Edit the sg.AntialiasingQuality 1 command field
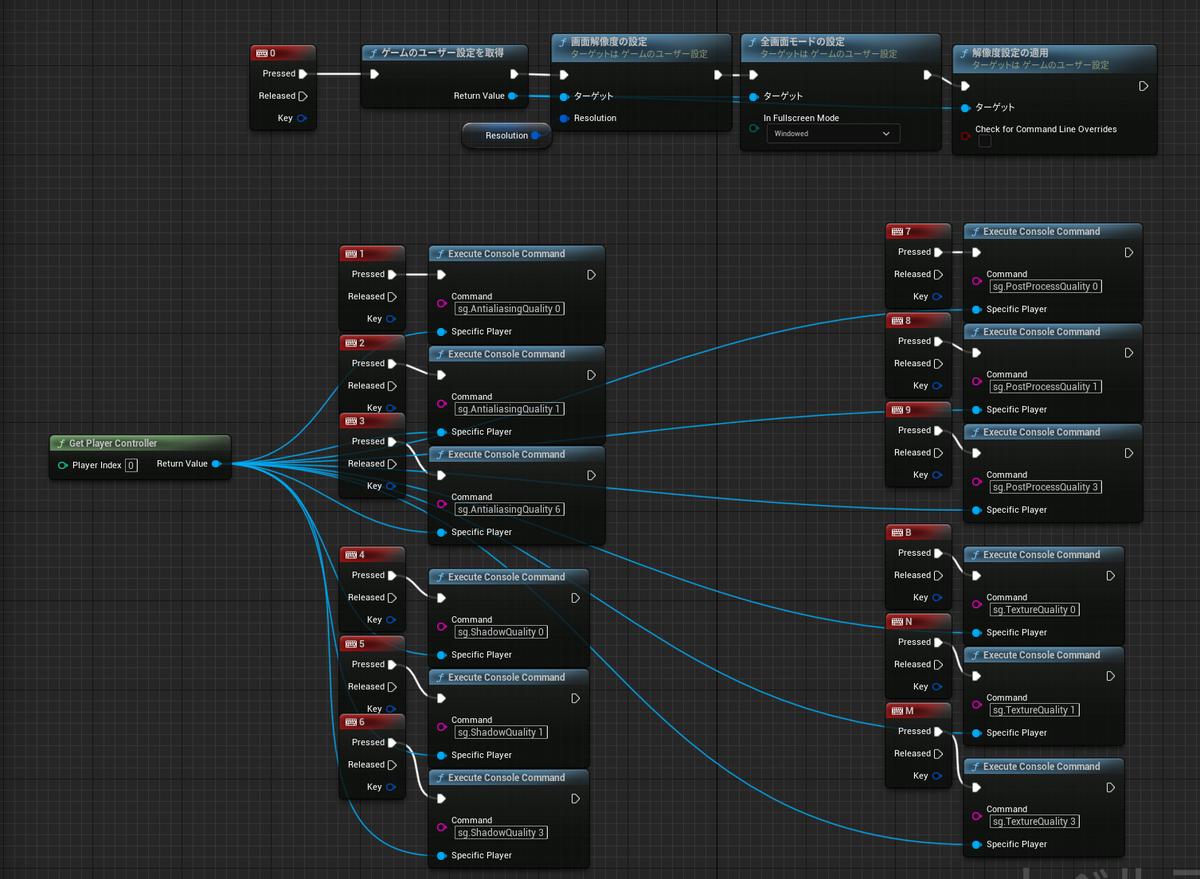Viewport: 1200px width, 879px height. pyautogui.click(x=509, y=409)
